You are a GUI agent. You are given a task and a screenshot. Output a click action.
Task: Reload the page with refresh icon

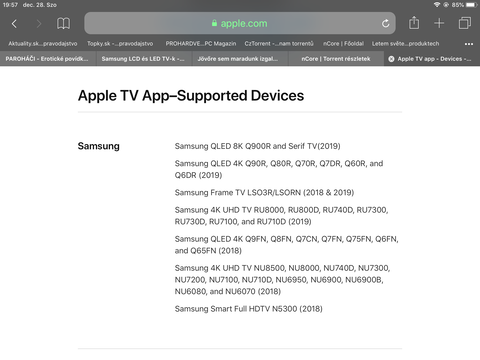point(386,23)
